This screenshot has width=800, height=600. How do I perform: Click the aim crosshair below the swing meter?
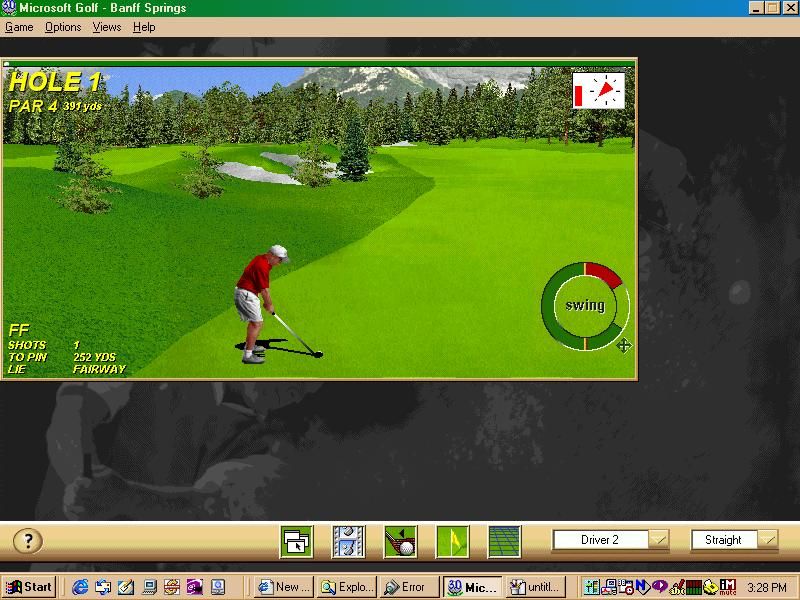pos(622,347)
